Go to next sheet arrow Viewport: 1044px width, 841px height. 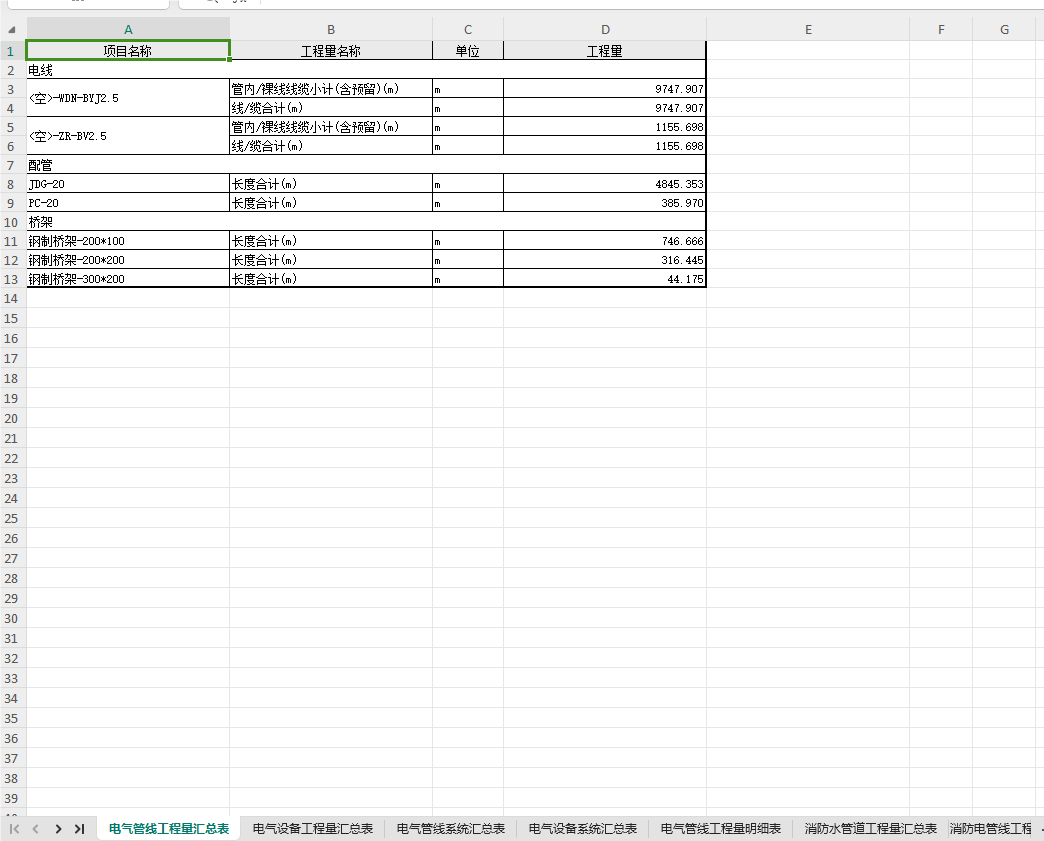pos(58,828)
